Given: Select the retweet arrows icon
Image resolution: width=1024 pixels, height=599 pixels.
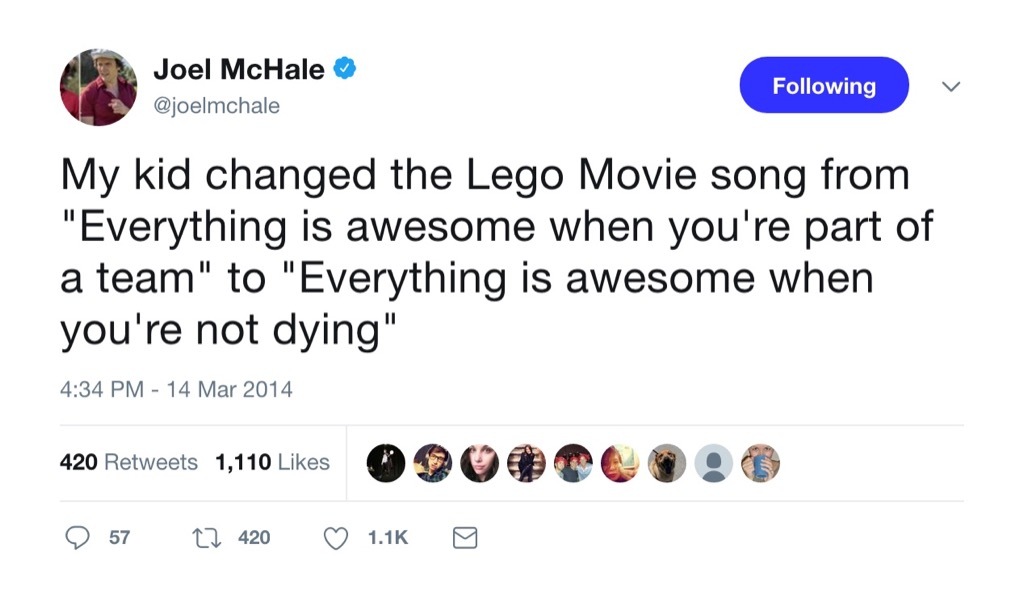Looking at the screenshot, I should pos(210,537).
